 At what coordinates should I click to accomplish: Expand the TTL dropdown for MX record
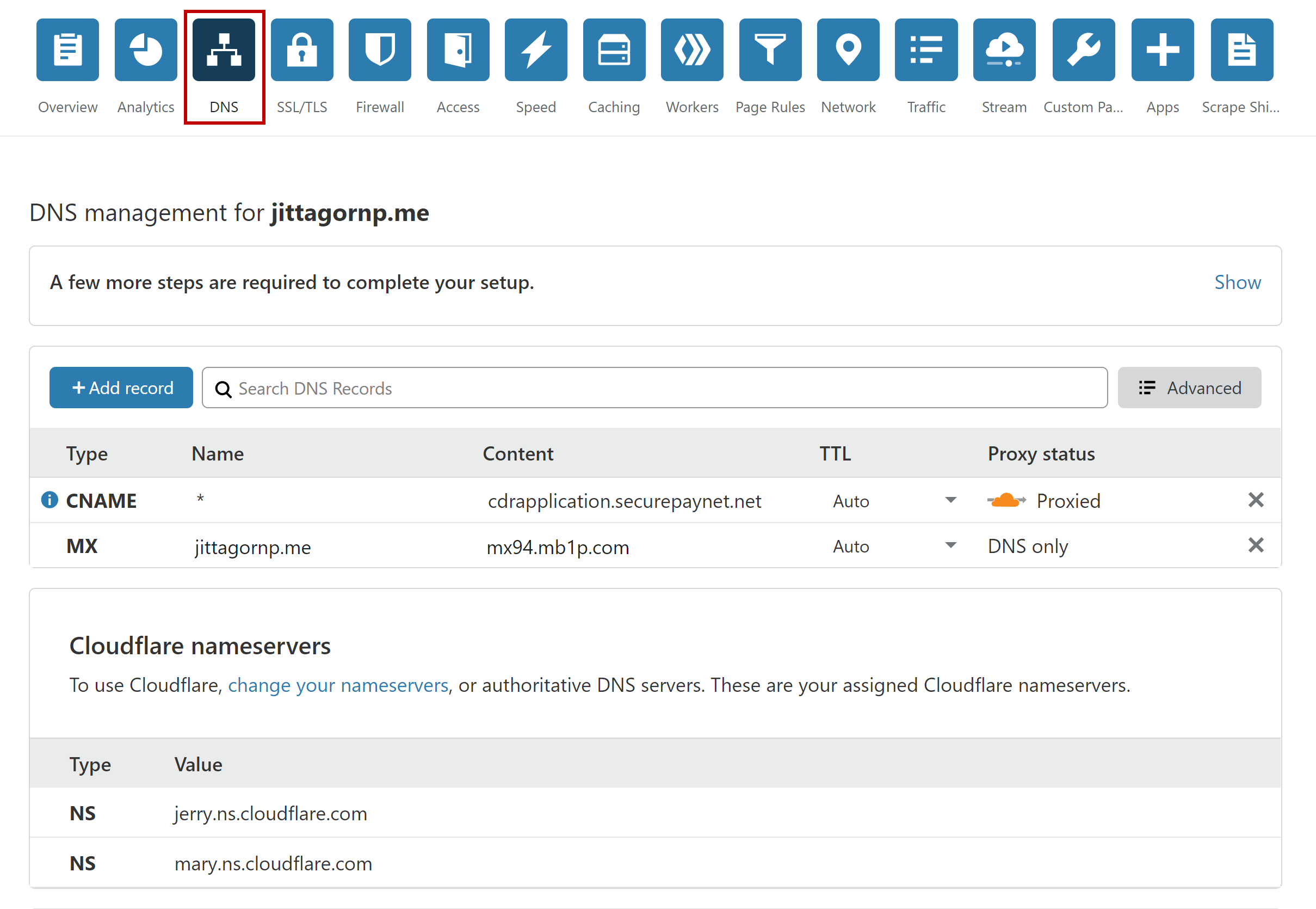tap(950, 545)
